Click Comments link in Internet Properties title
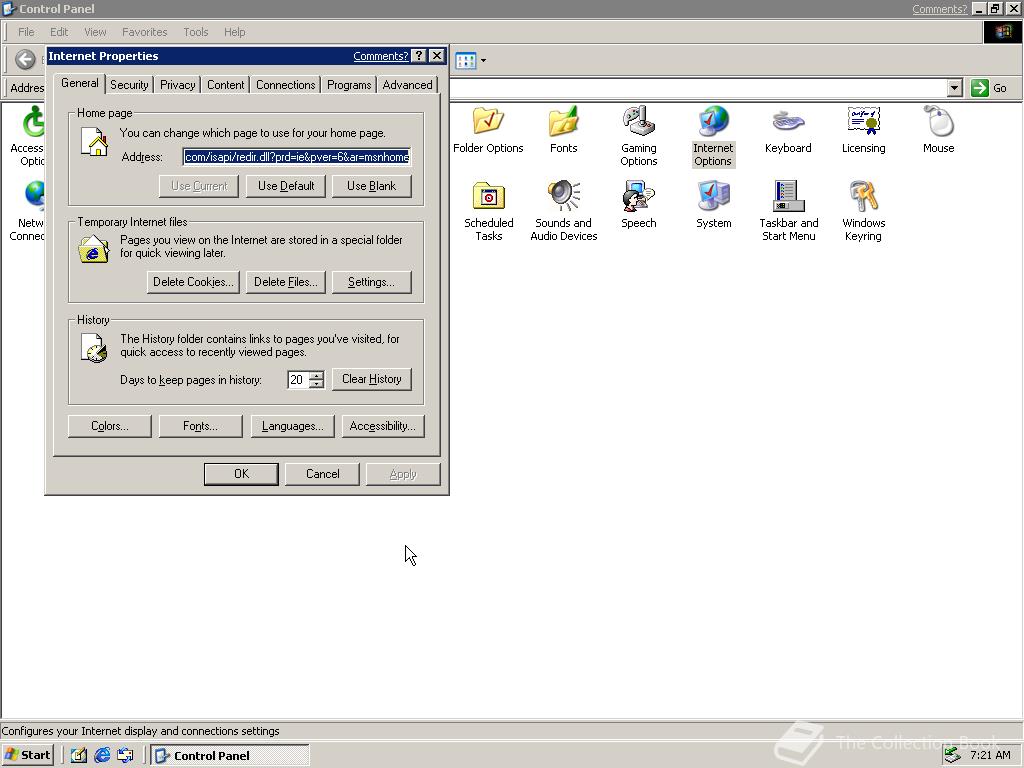Image resolution: width=1024 pixels, height=768 pixels. pos(380,56)
